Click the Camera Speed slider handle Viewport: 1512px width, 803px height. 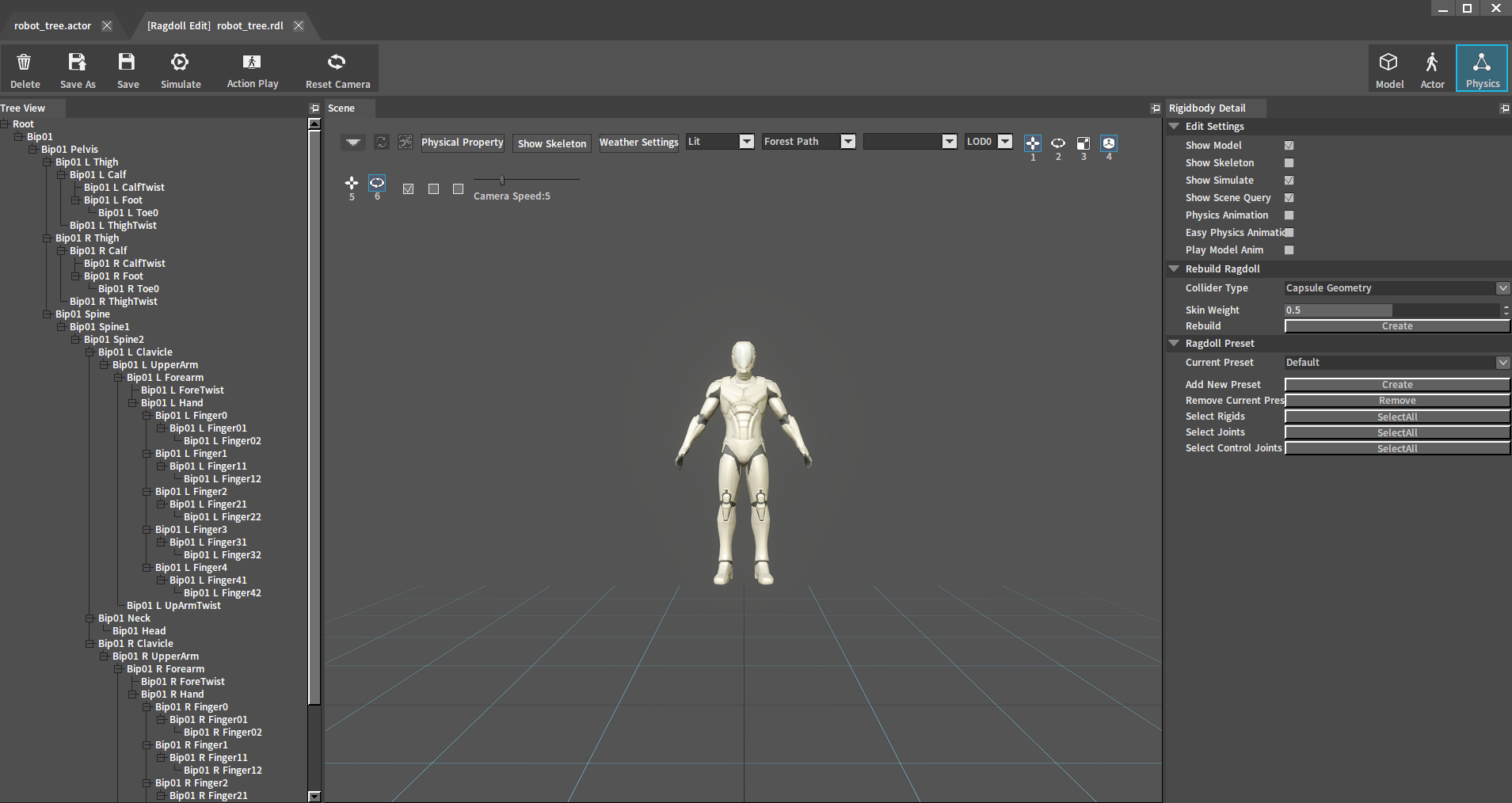click(502, 180)
